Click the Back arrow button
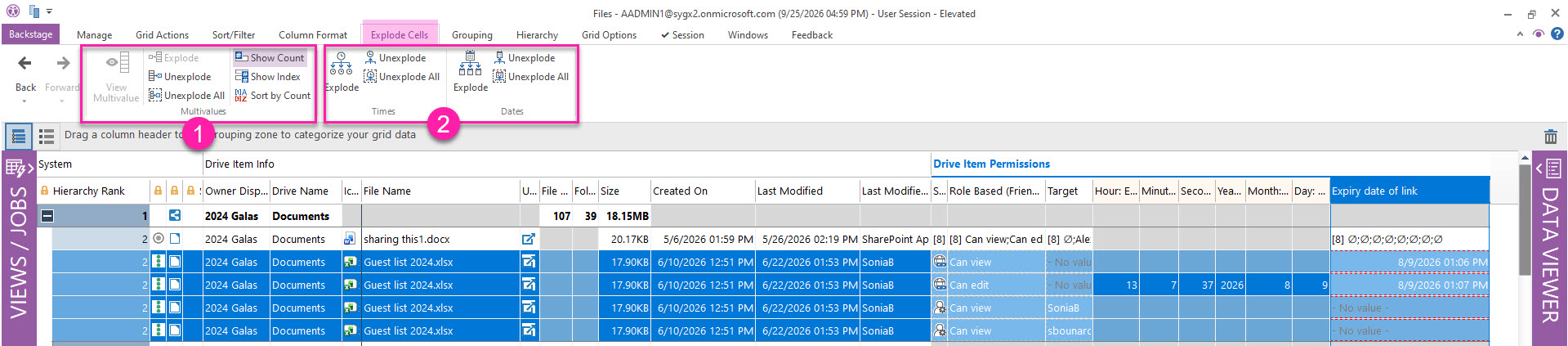Image resolution: width=1568 pixels, height=346 pixels. (25, 64)
